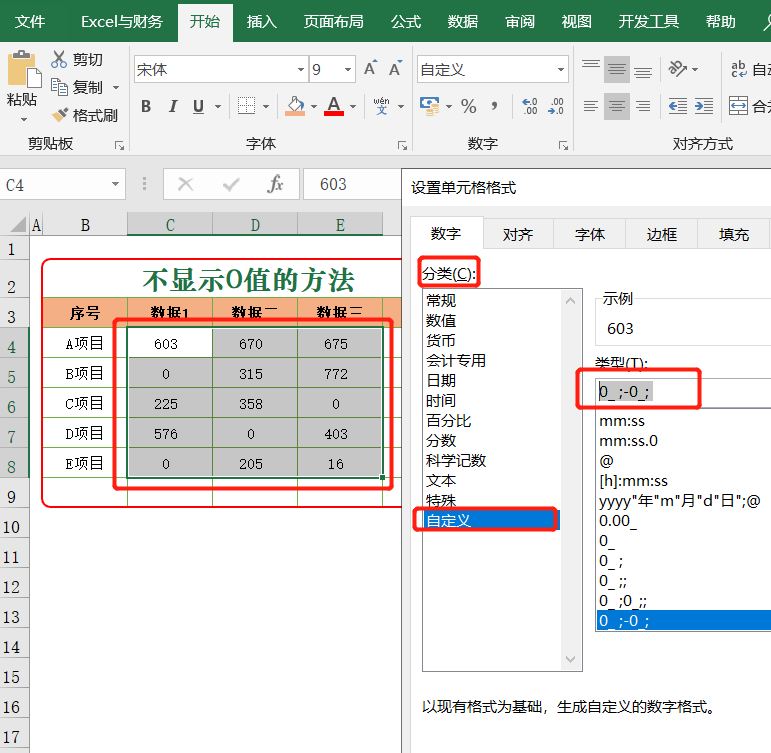771x753 pixels.
Task: Select 自定义 in the category list
Action: [491, 520]
